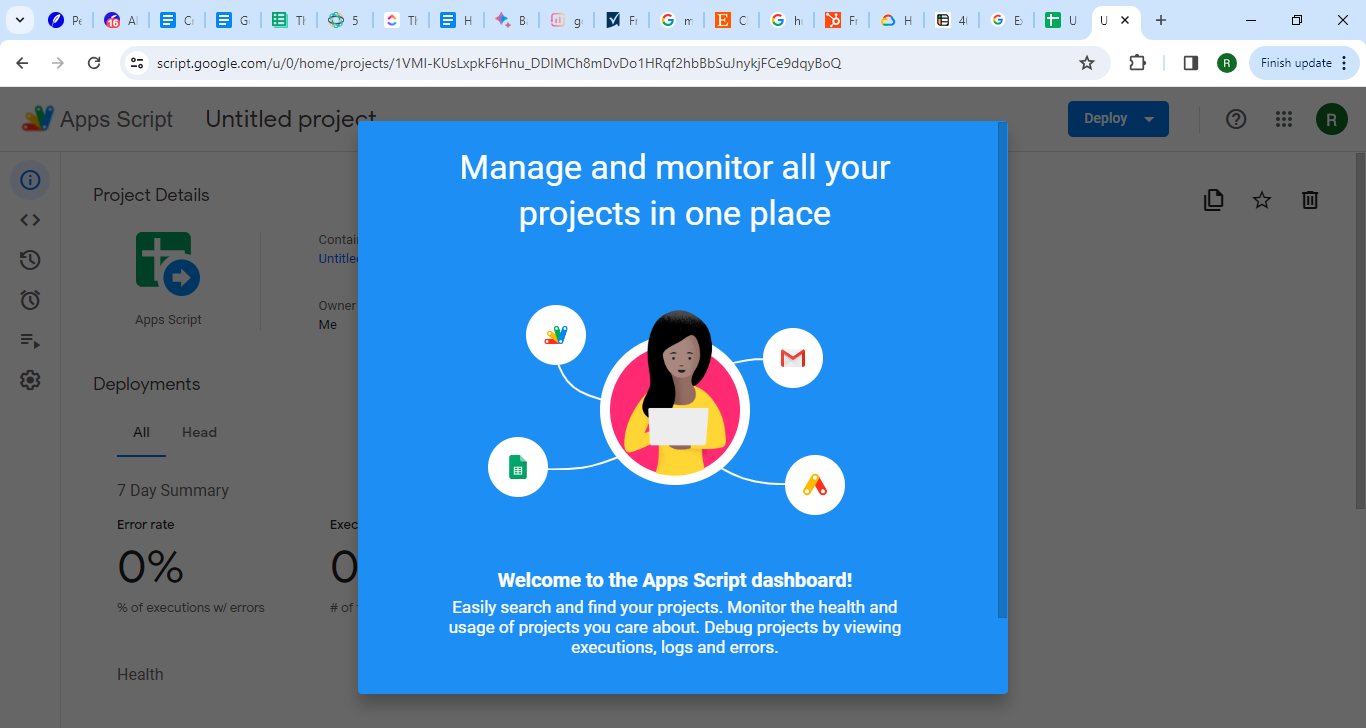Image resolution: width=1366 pixels, height=728 pixels.
Task: Click the 7 Day Summary label
Action: click(173, 490)
